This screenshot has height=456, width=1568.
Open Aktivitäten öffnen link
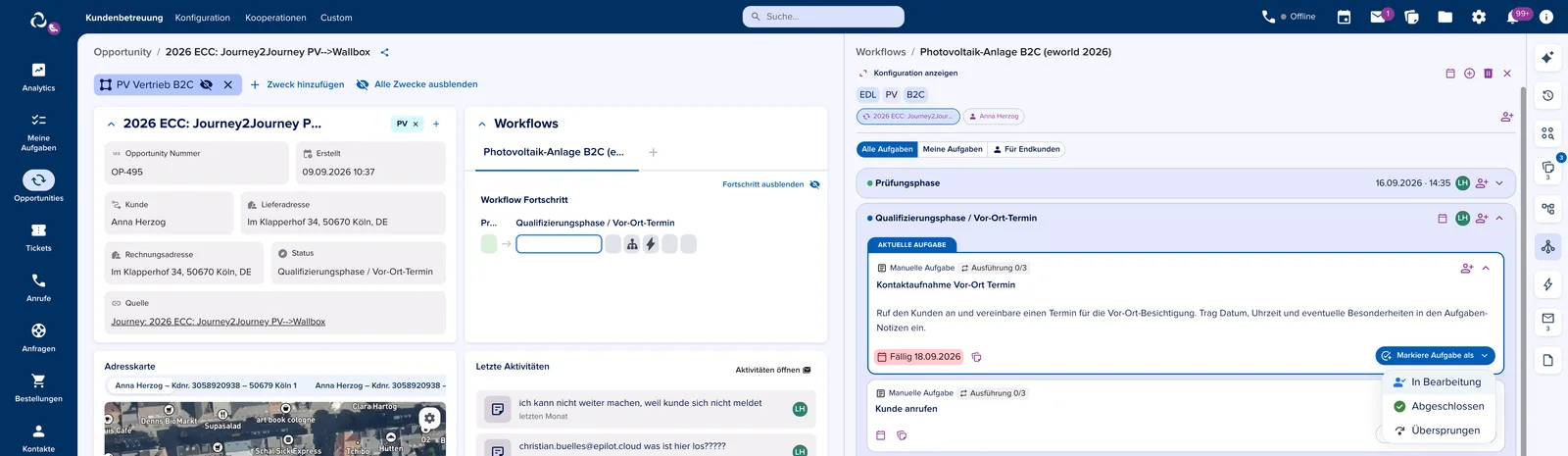tap(773, 371)
